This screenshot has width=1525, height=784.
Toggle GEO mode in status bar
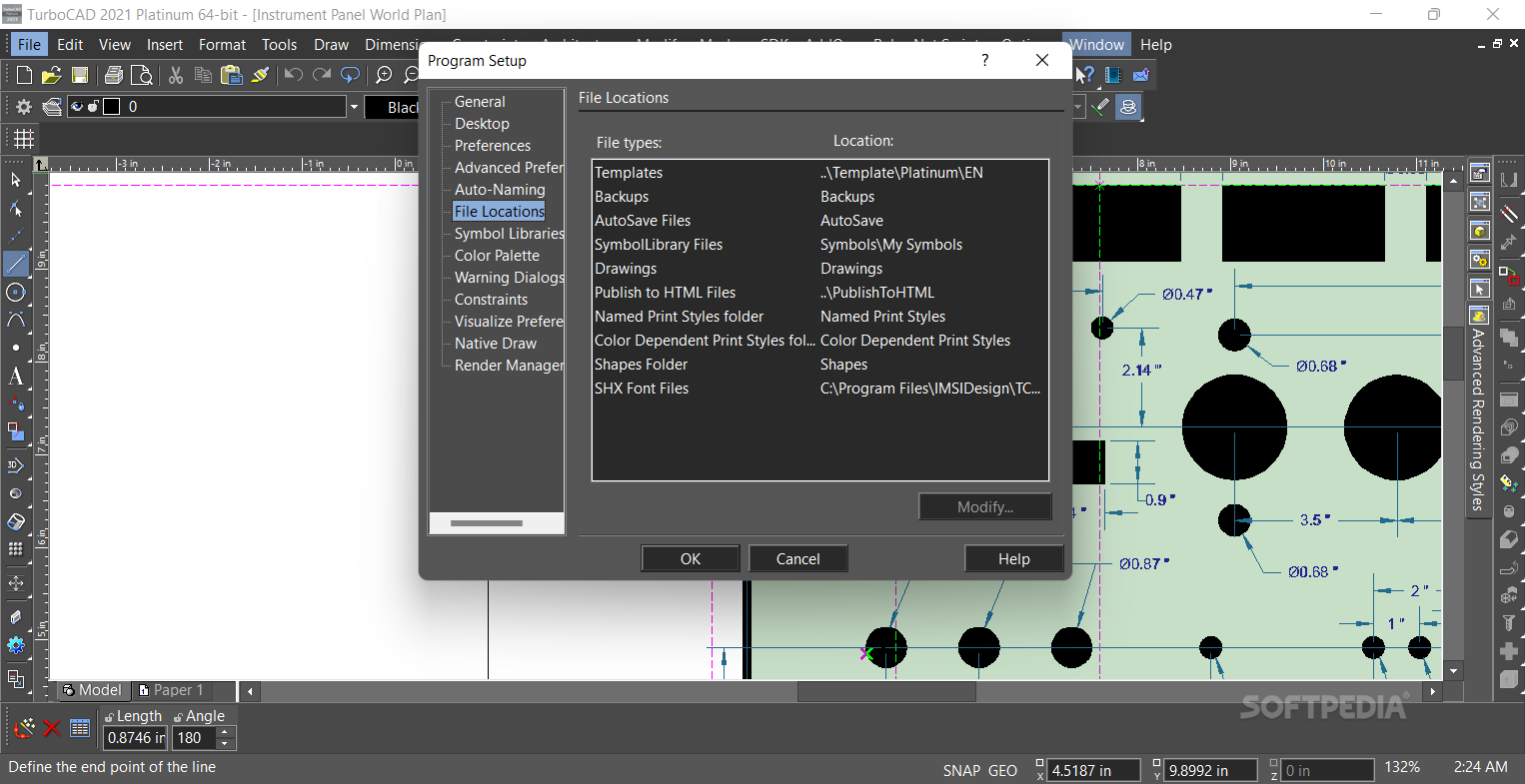pos(1002,771)
